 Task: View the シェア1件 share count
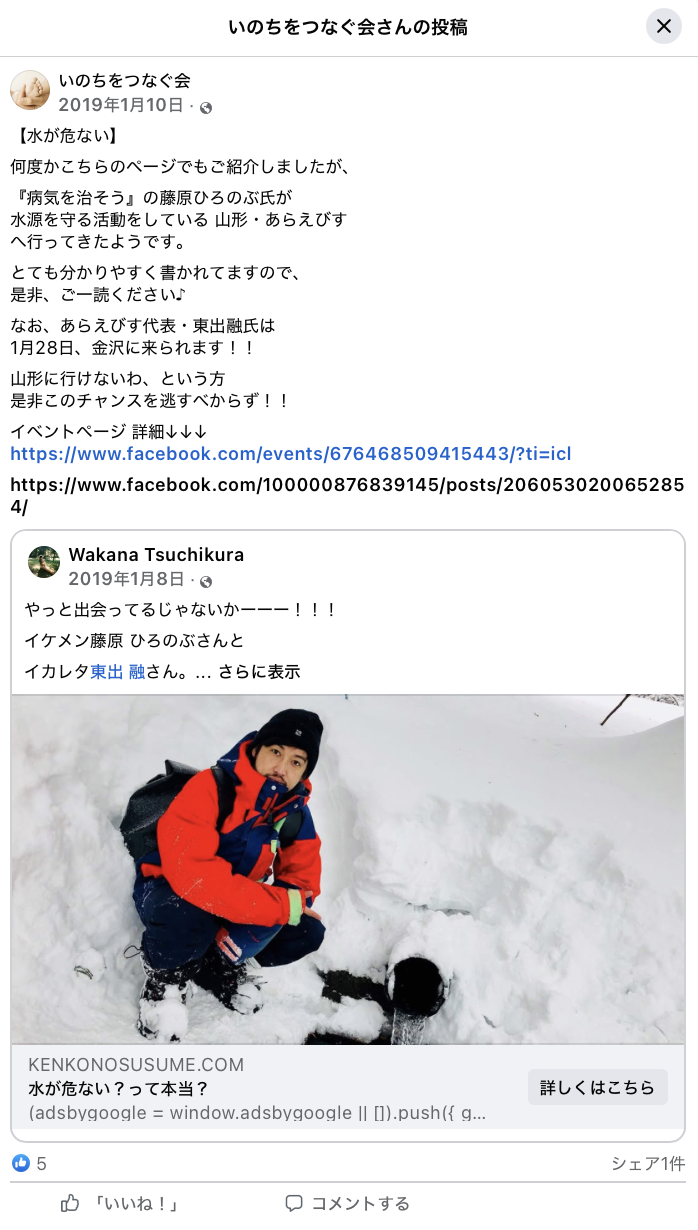pyautogui.click(x=648, y=1163)
